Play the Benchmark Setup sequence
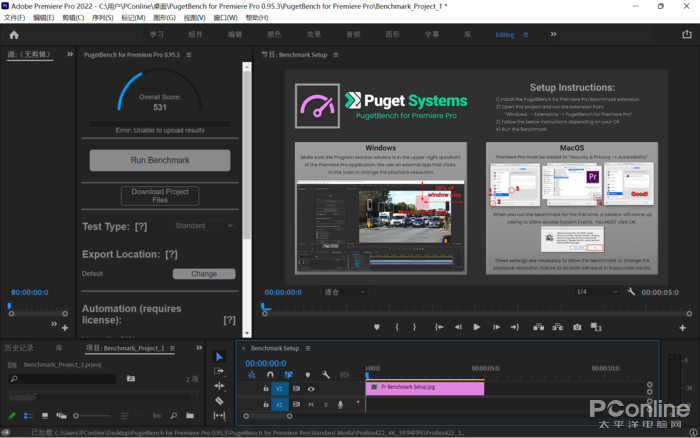This screenshot has width=700, height=438. 476,327
